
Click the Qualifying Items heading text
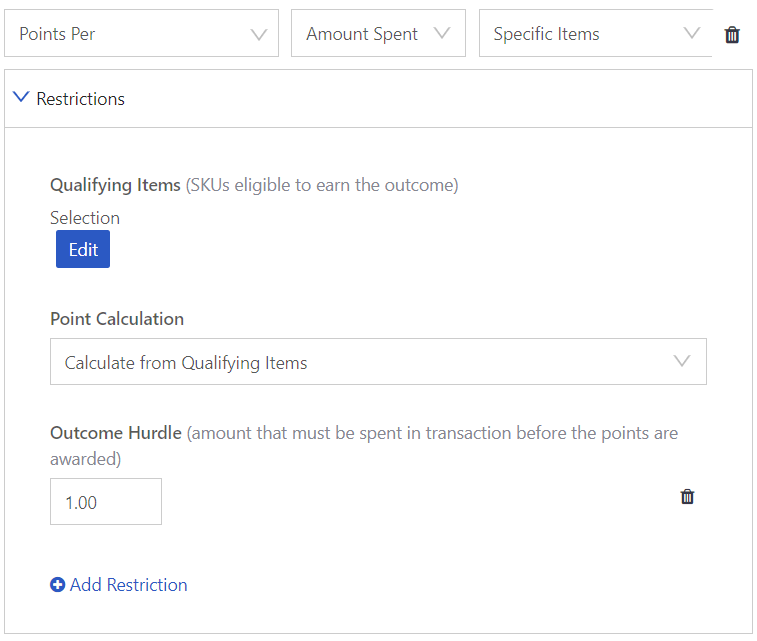point(115,185)
